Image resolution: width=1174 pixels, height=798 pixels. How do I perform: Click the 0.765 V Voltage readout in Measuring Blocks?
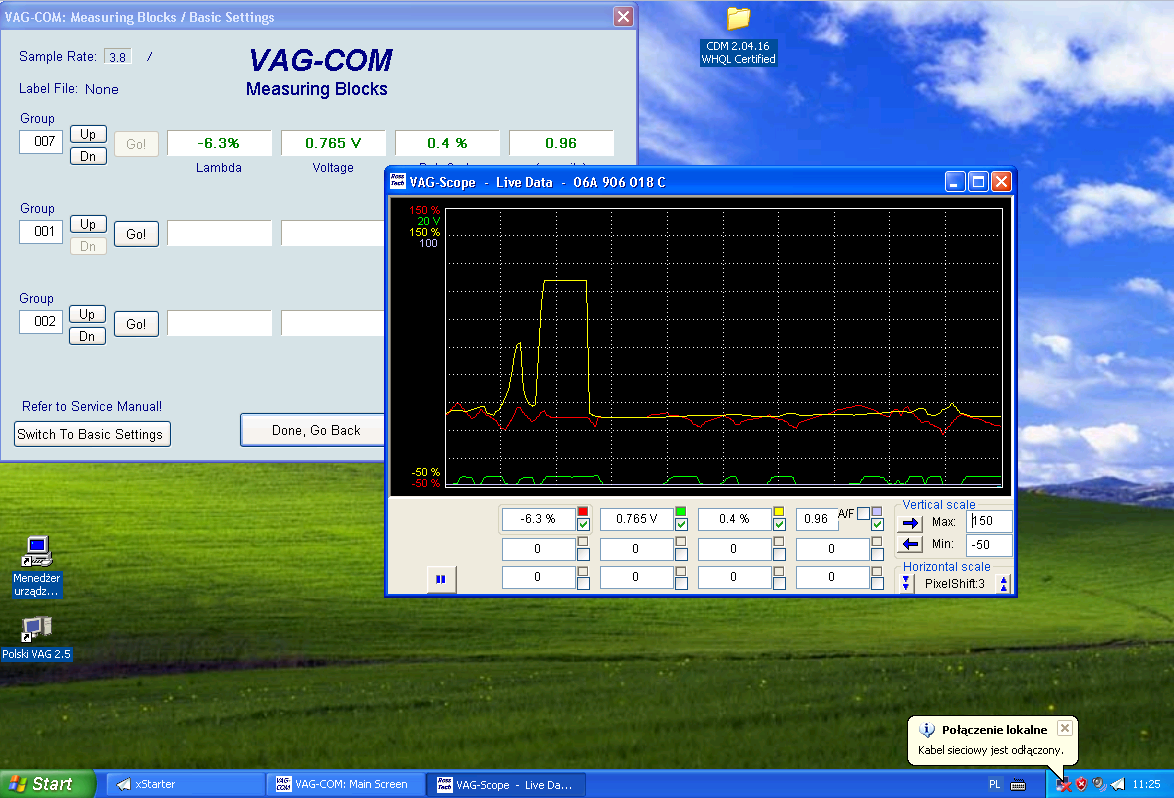tap(333, 143)
